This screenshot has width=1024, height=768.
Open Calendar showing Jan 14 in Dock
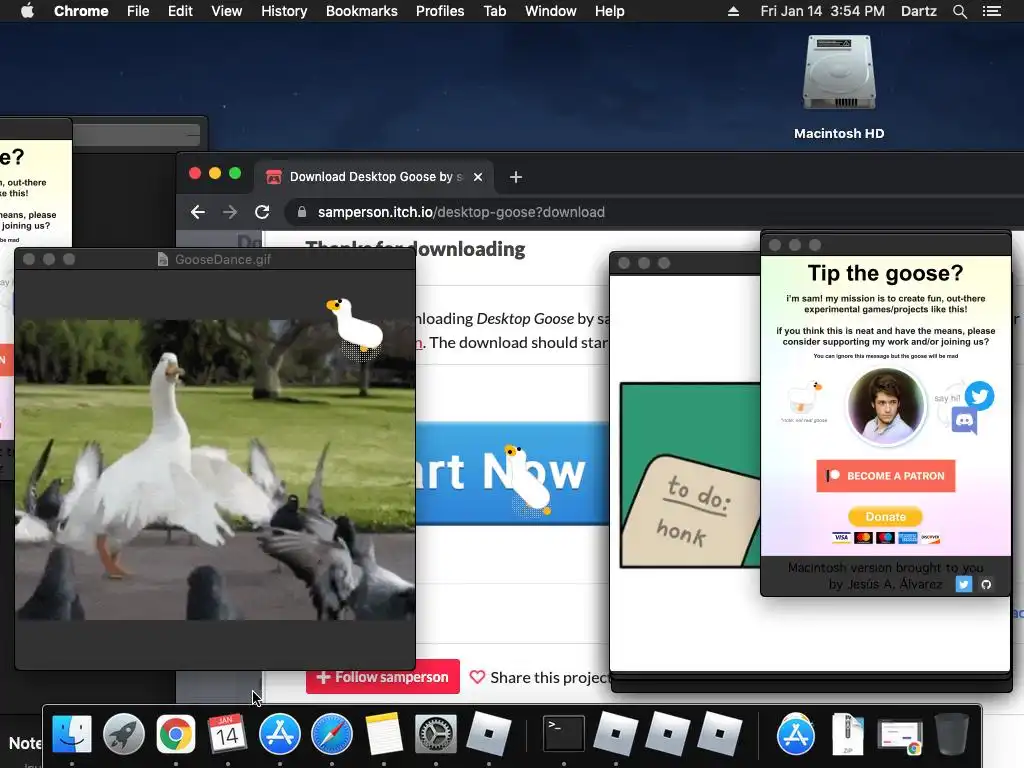pos(227,734)
